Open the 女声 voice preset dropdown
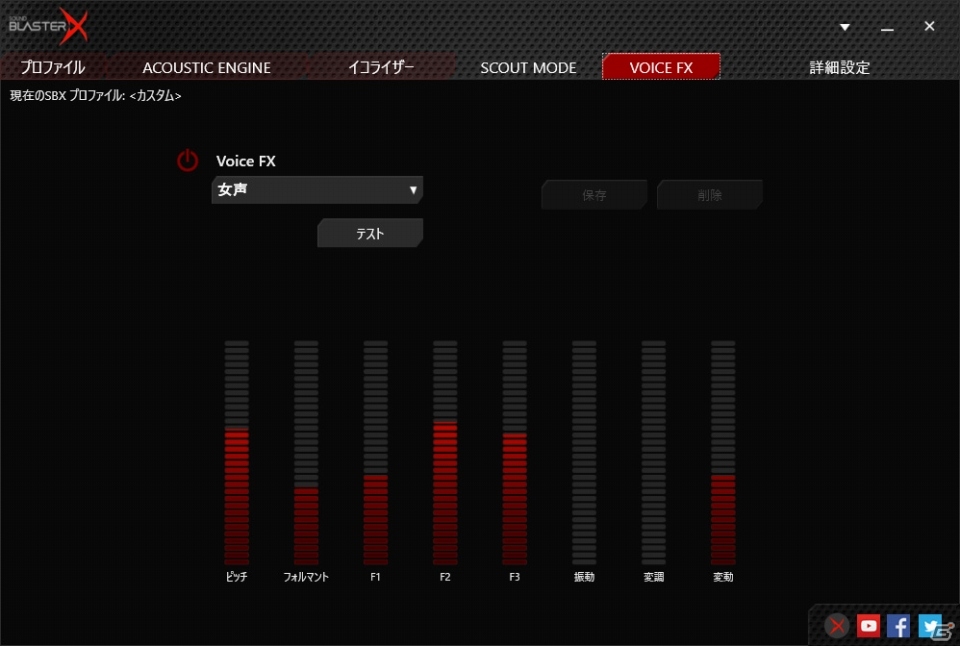960x646 pixels. pos(317,190)
